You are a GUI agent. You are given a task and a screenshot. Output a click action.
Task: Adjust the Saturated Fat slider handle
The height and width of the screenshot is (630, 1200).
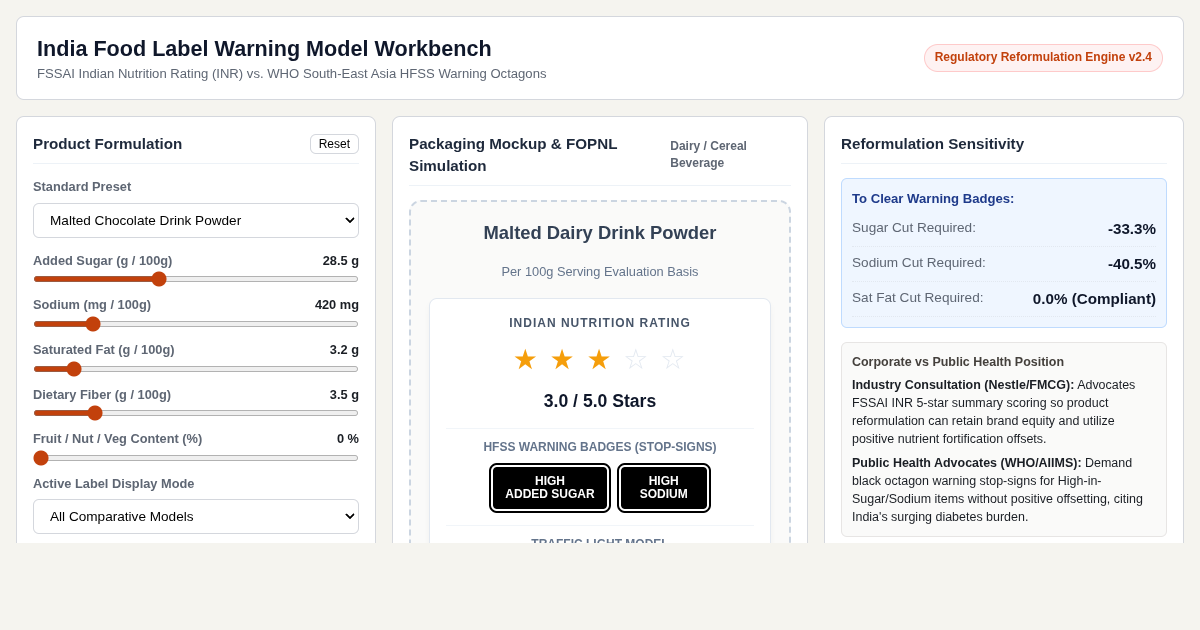(74, 369)
